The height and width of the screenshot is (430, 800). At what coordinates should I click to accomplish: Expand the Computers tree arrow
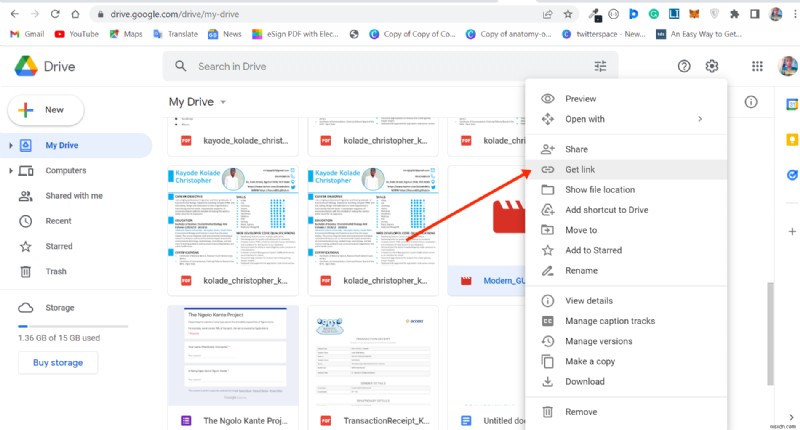point(10,170)
